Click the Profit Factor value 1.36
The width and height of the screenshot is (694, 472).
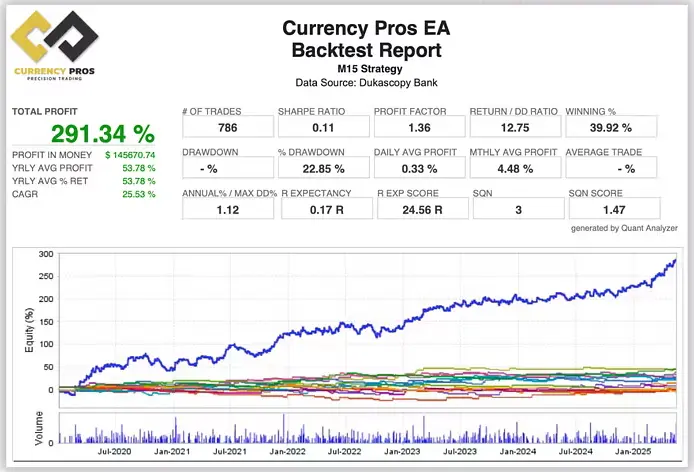(x=419, y=127)
